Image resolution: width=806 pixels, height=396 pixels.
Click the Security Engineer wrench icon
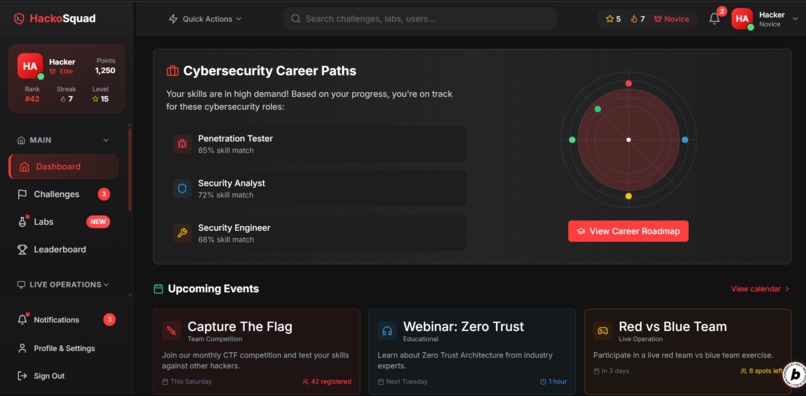[x=182, y=233]
